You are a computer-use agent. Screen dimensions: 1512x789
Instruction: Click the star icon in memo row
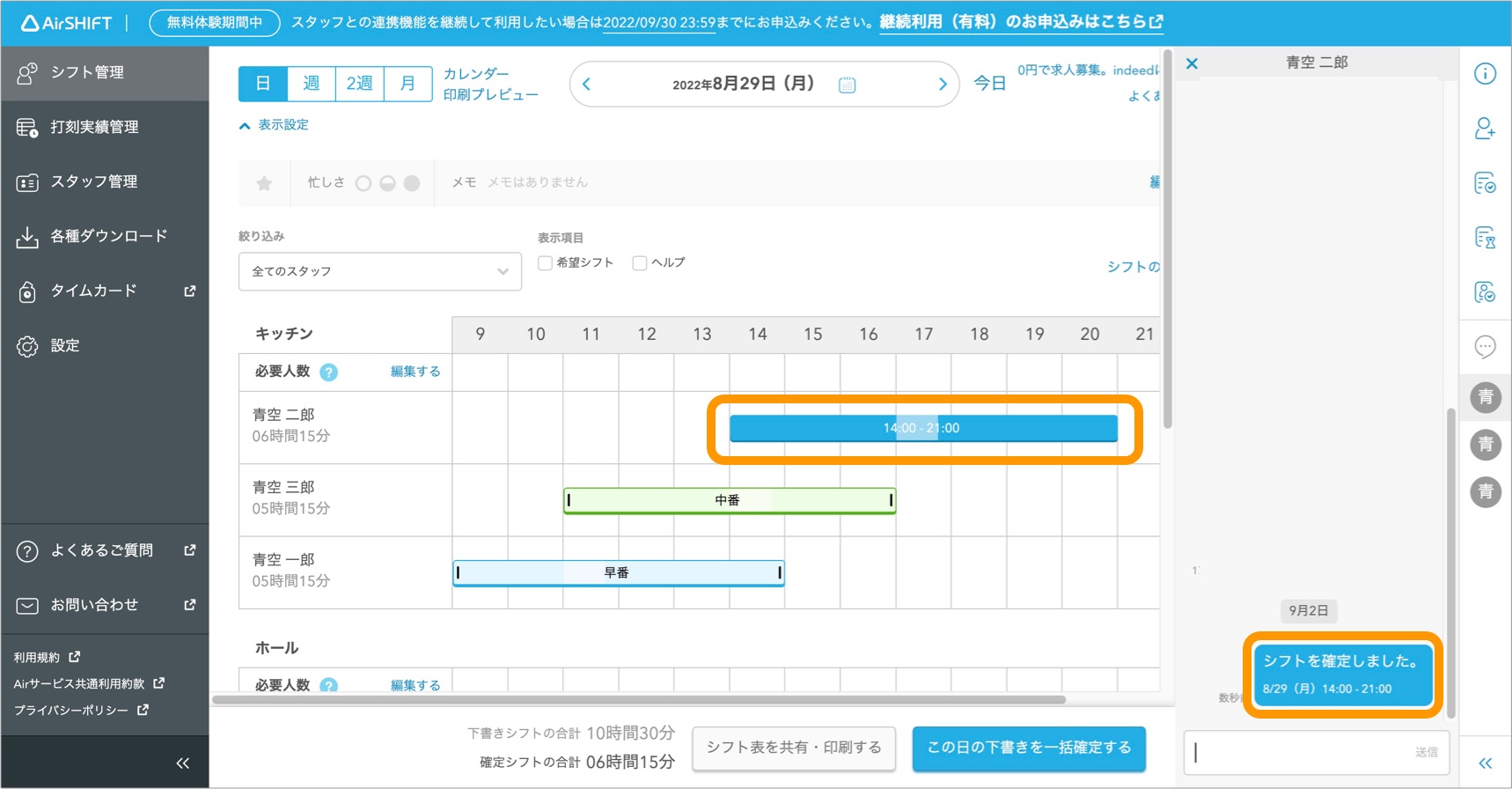(264, 183)
